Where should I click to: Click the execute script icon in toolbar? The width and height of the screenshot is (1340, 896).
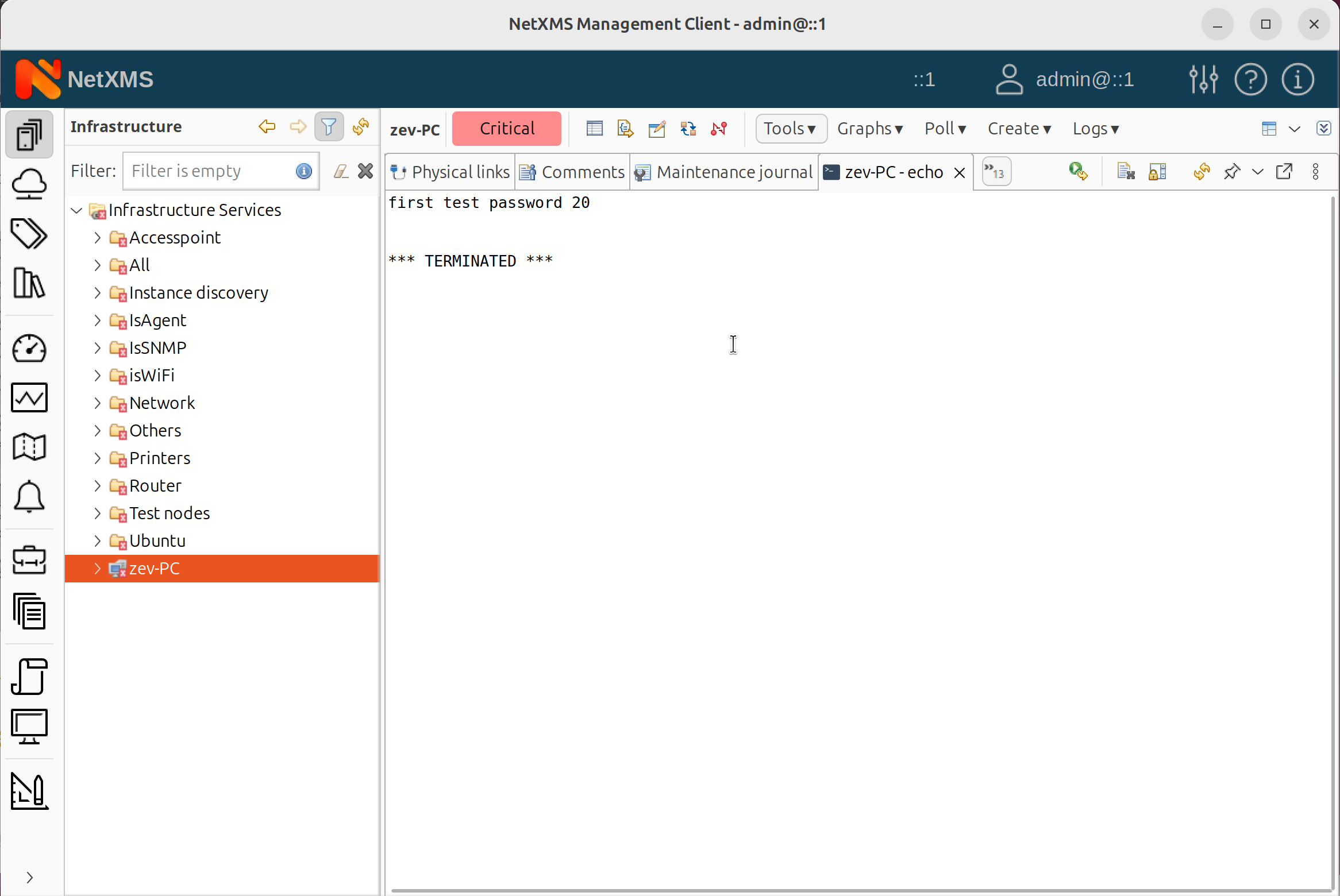pyautogui.click(x=625, y=128)
